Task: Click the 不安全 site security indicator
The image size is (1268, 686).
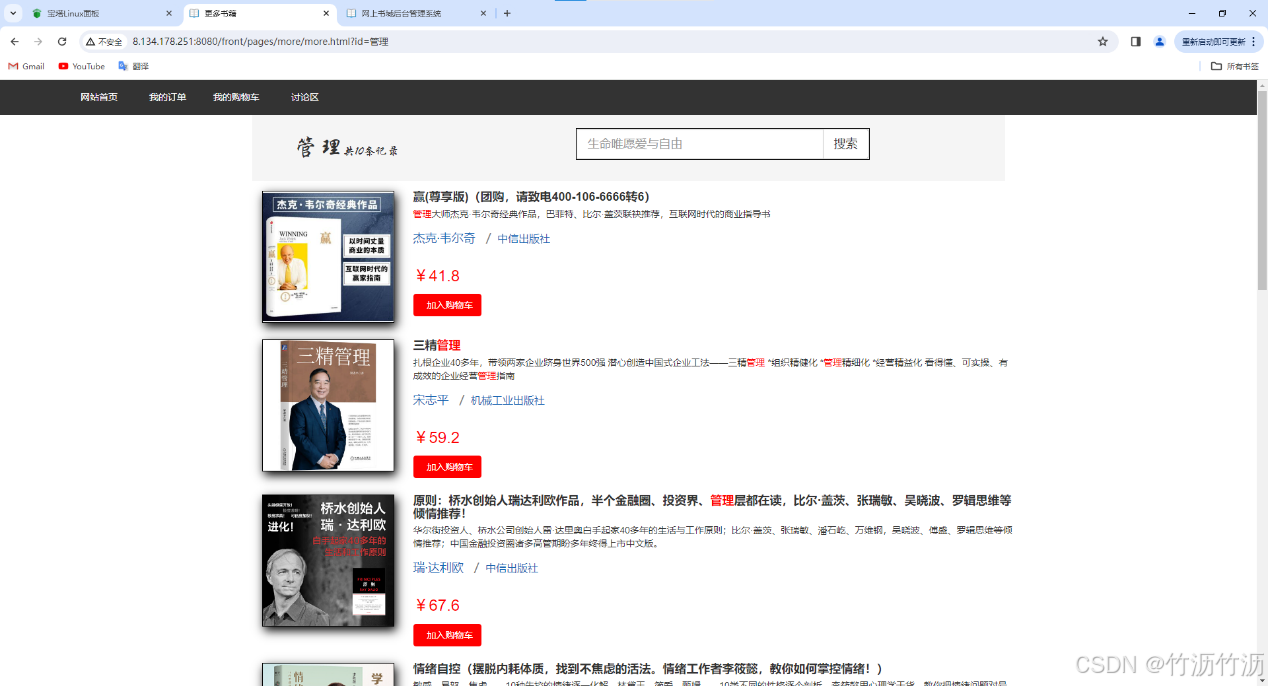Action: tap(104, 42)
